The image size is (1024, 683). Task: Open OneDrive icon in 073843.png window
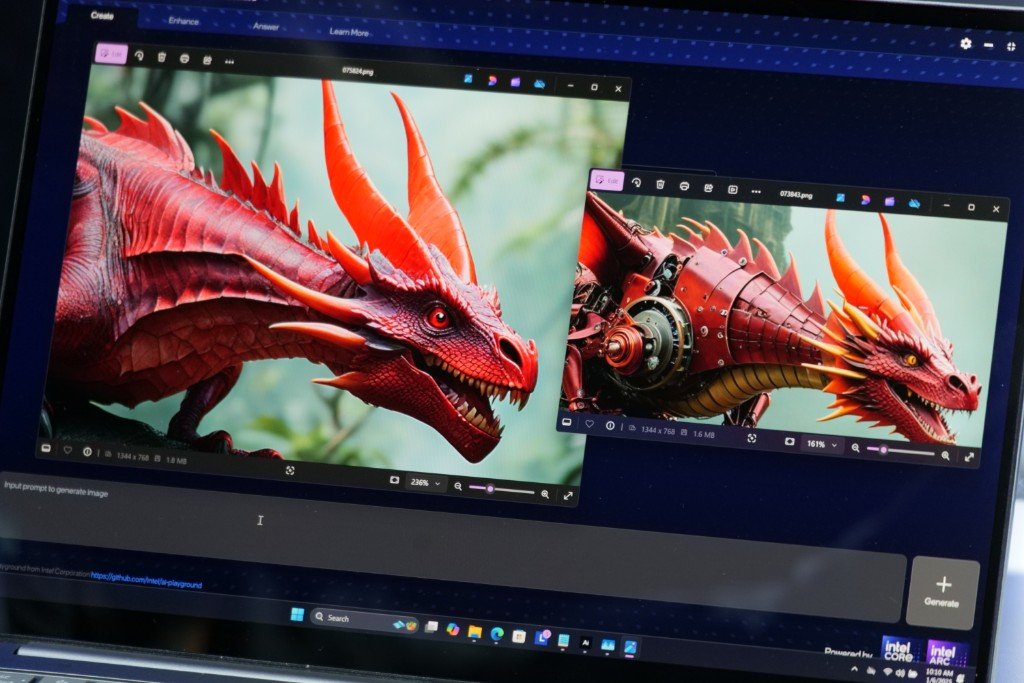pyautogui.click(x=914, y=203)
